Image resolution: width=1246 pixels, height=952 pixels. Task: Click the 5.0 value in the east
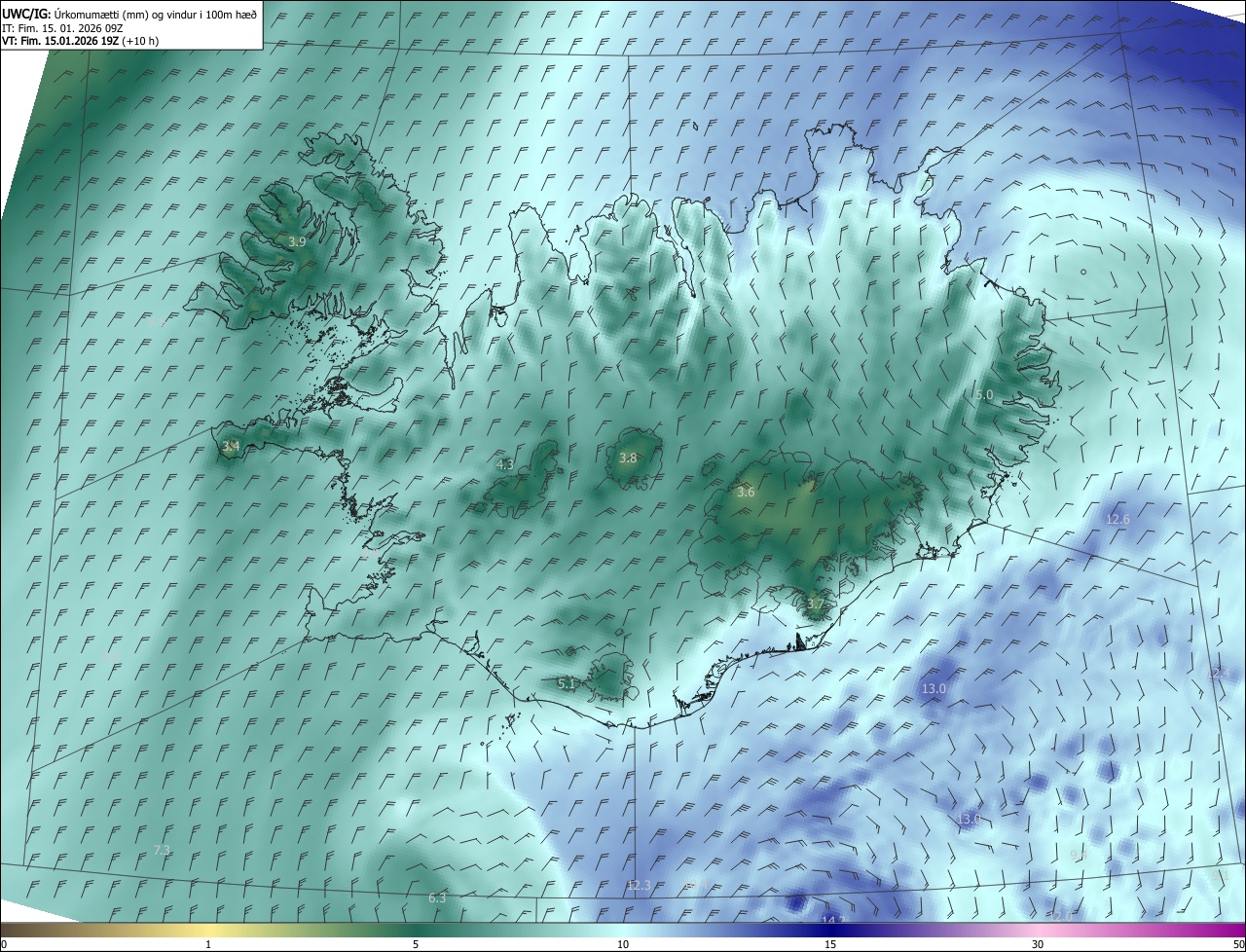click(984, 394)
